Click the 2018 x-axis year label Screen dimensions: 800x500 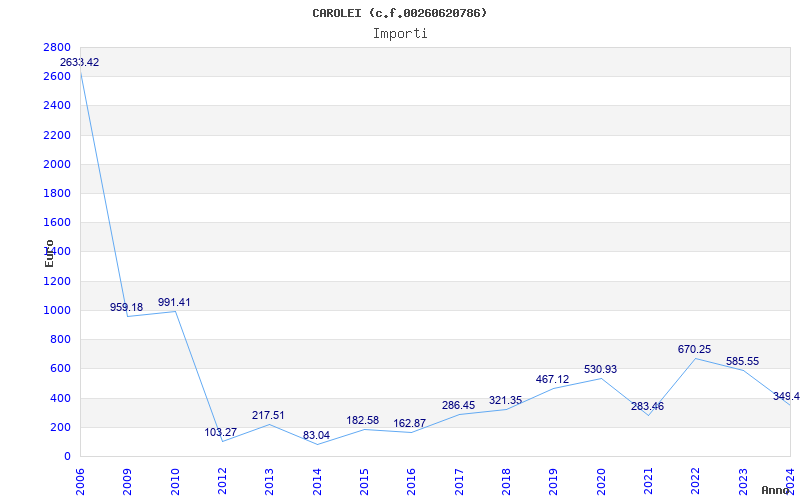tap(506, 482)
